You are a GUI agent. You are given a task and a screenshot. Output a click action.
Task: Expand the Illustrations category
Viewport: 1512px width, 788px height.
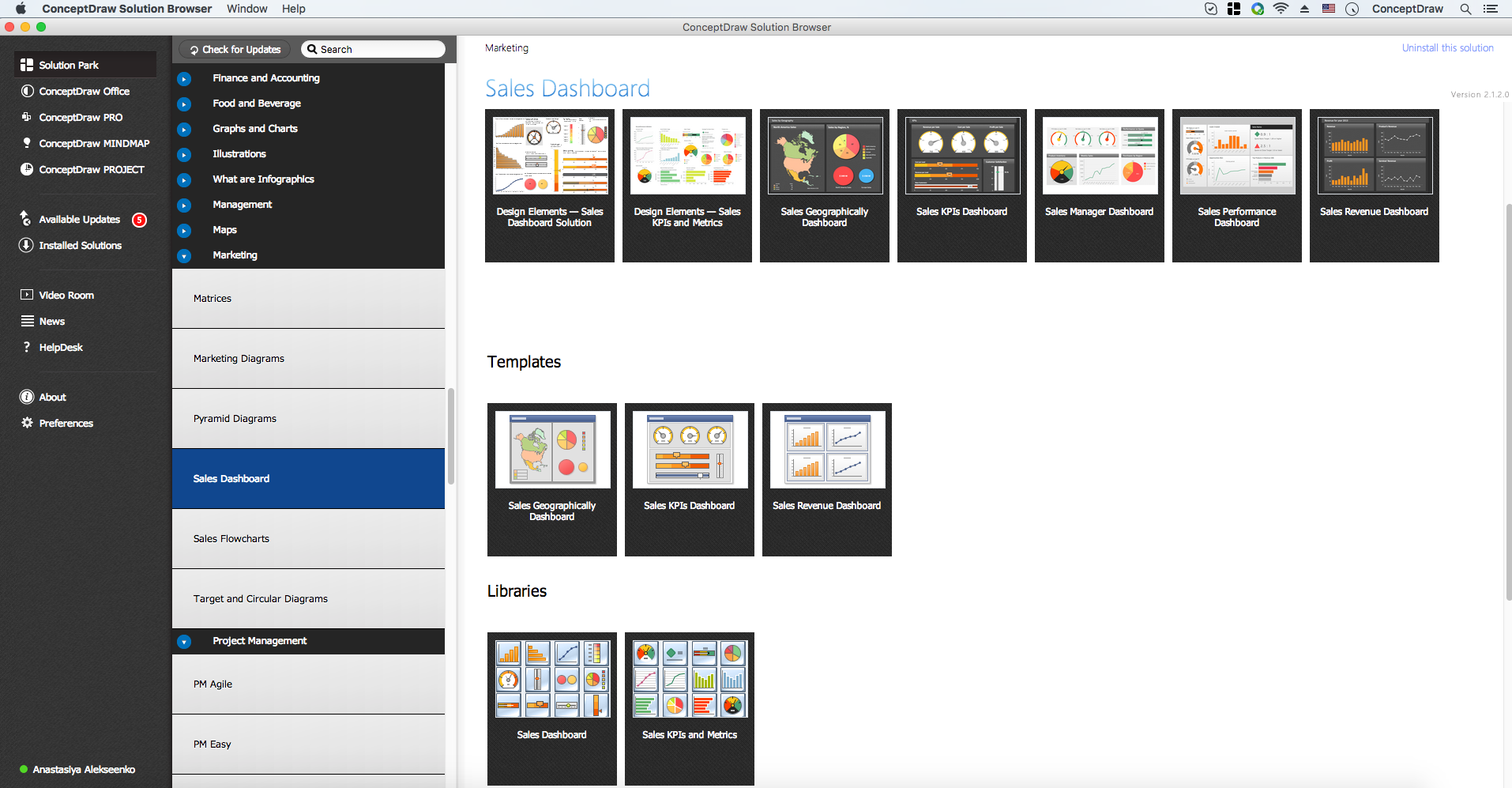(184, 155)
